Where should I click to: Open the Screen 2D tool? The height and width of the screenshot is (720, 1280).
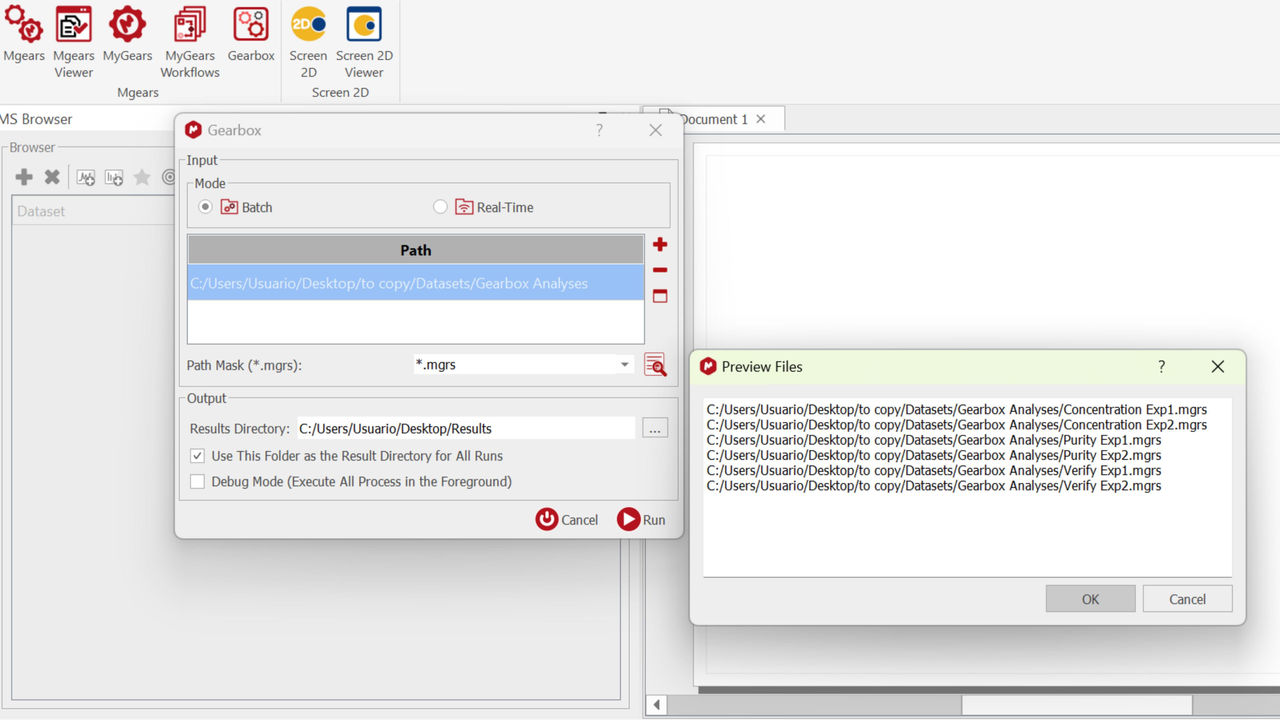(x=308, y=42)
